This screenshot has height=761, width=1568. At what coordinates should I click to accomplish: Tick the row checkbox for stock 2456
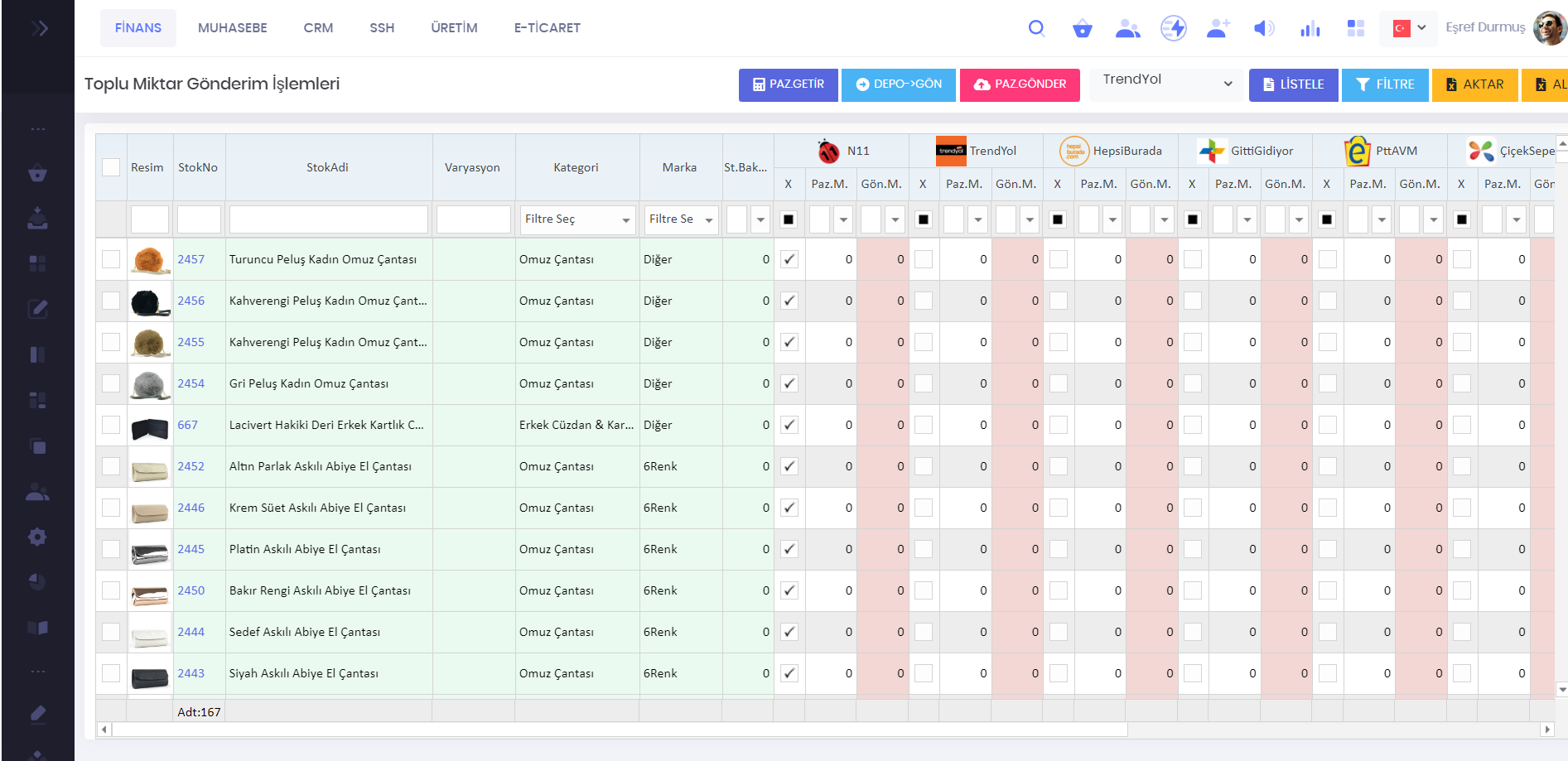tap(111, 301)
